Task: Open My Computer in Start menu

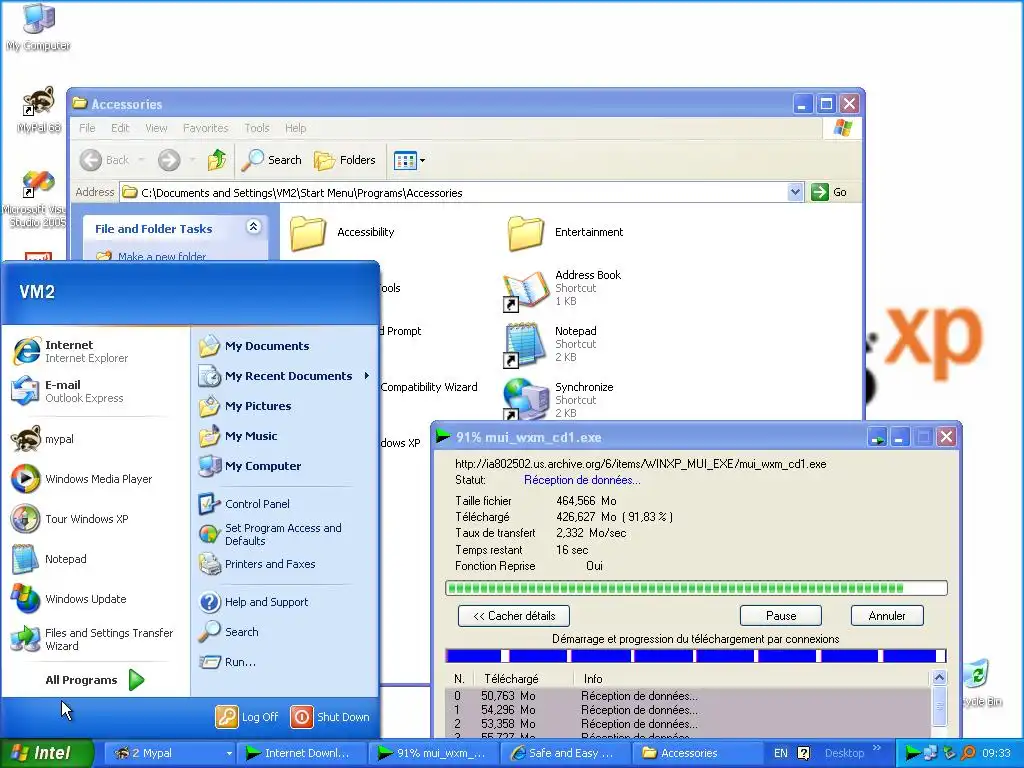Action: (x=250, y=466)
